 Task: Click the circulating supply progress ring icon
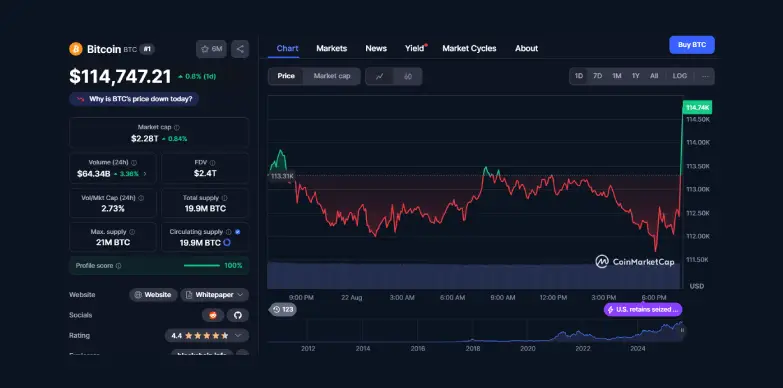click(x=227, y=243)
